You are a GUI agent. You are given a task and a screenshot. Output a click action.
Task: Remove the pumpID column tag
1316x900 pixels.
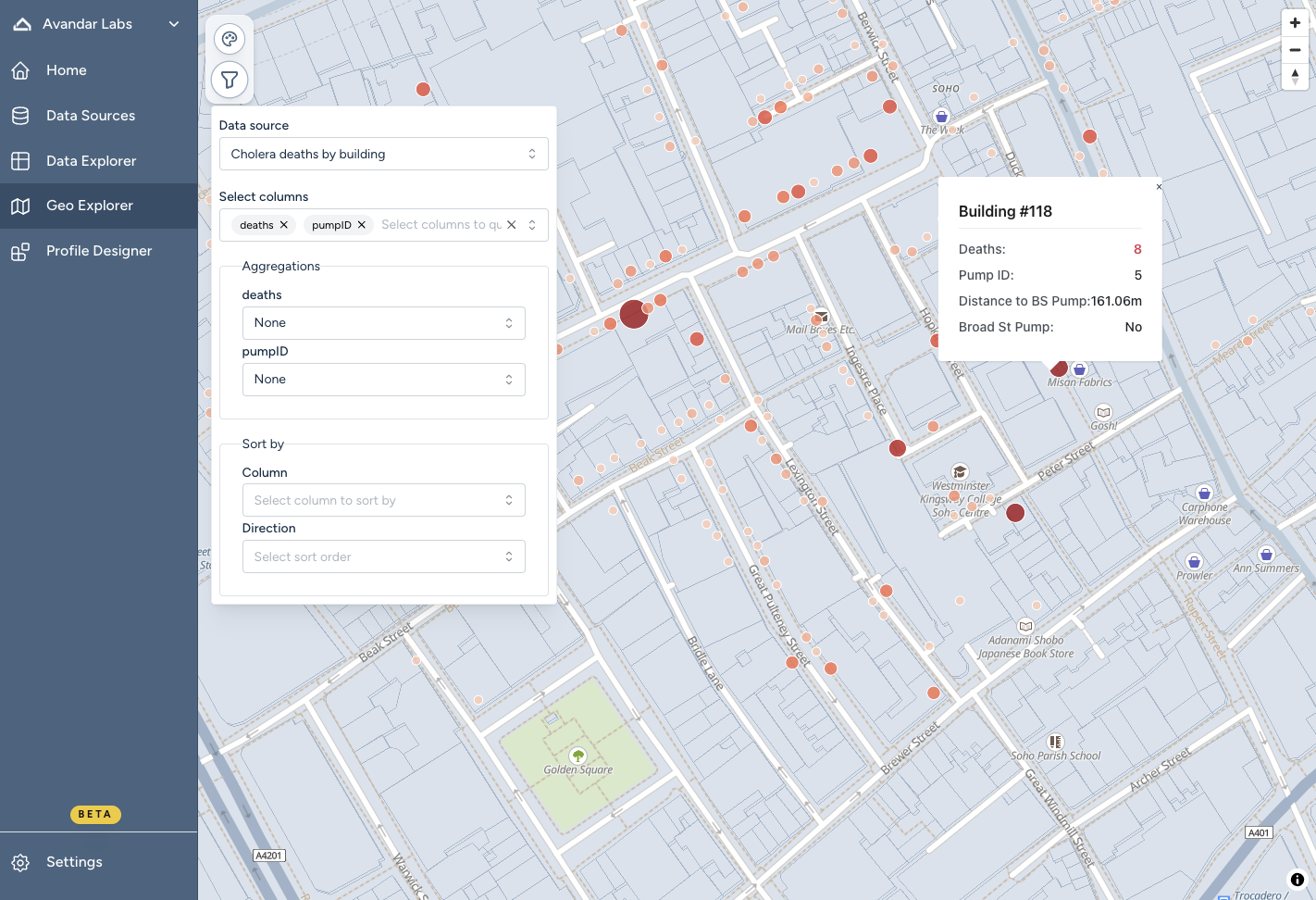click(362, 225)
